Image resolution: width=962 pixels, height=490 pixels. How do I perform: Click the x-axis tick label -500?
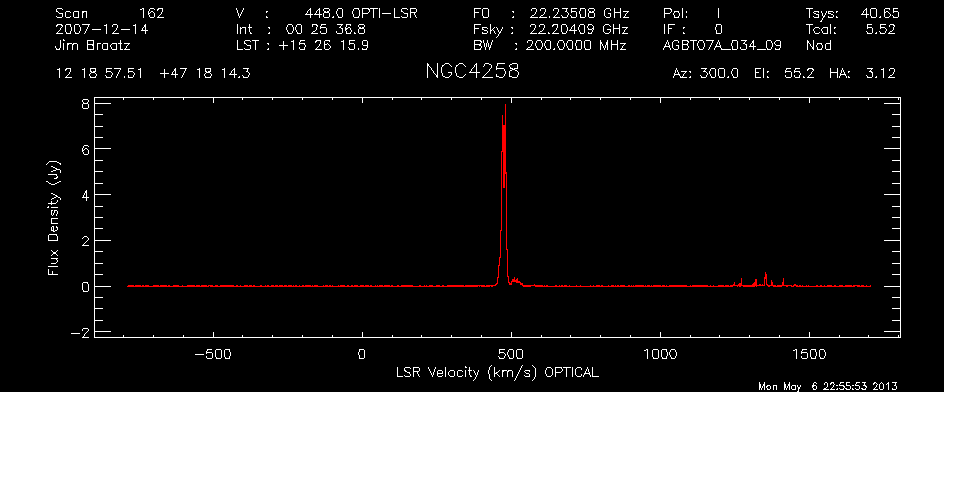pyautogui.click(x=213, y=354)
